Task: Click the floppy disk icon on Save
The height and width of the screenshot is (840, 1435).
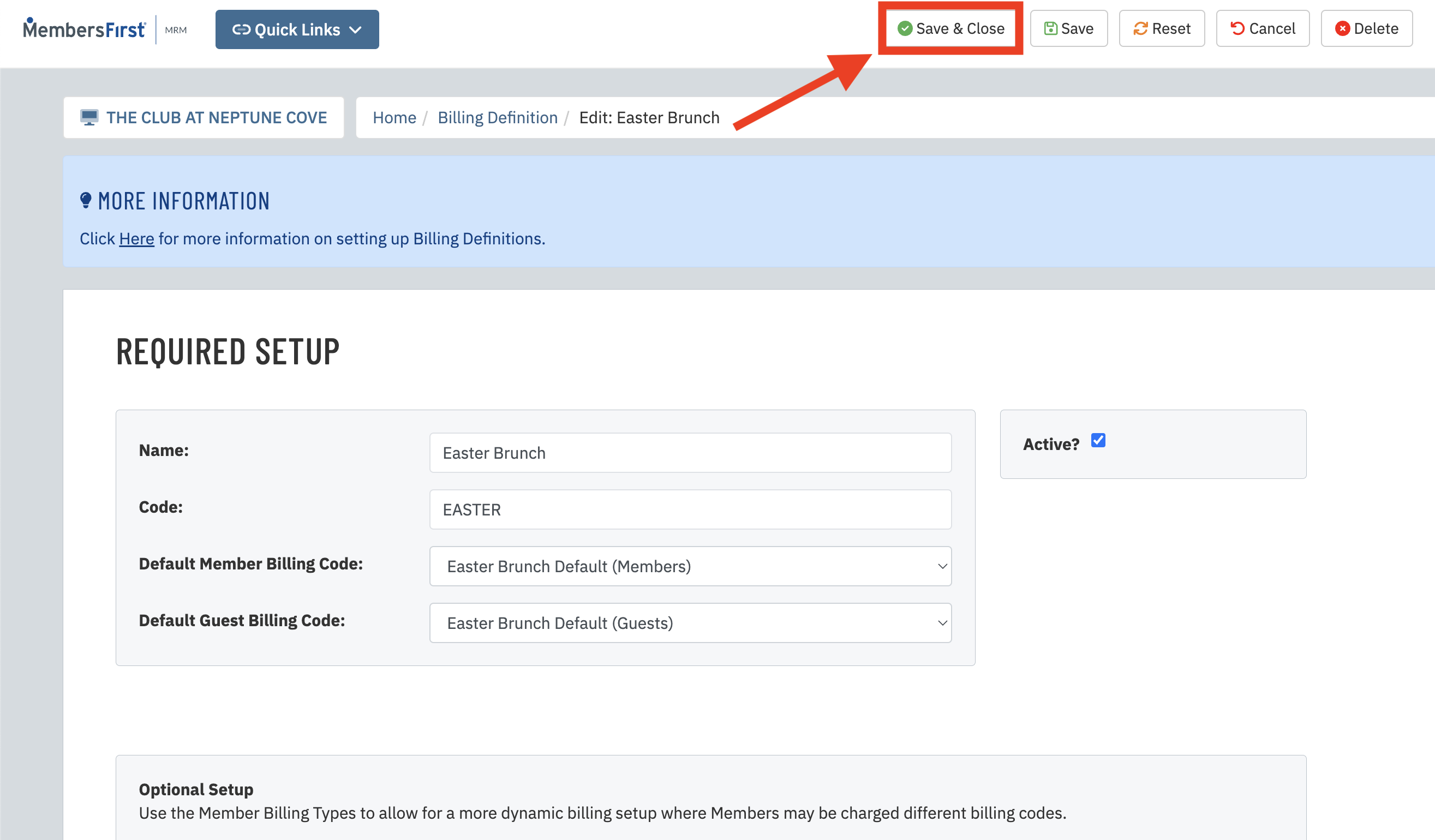Action: pyautogui.click(x=1050, y=28)
